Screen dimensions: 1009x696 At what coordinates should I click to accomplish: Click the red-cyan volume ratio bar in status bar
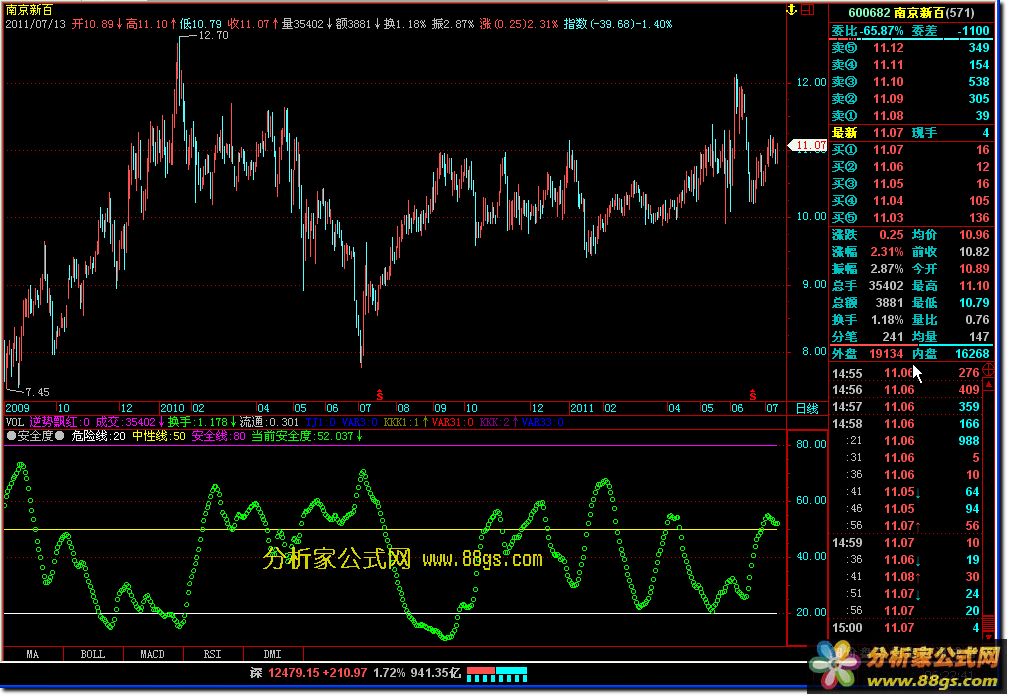coord(497,674)
